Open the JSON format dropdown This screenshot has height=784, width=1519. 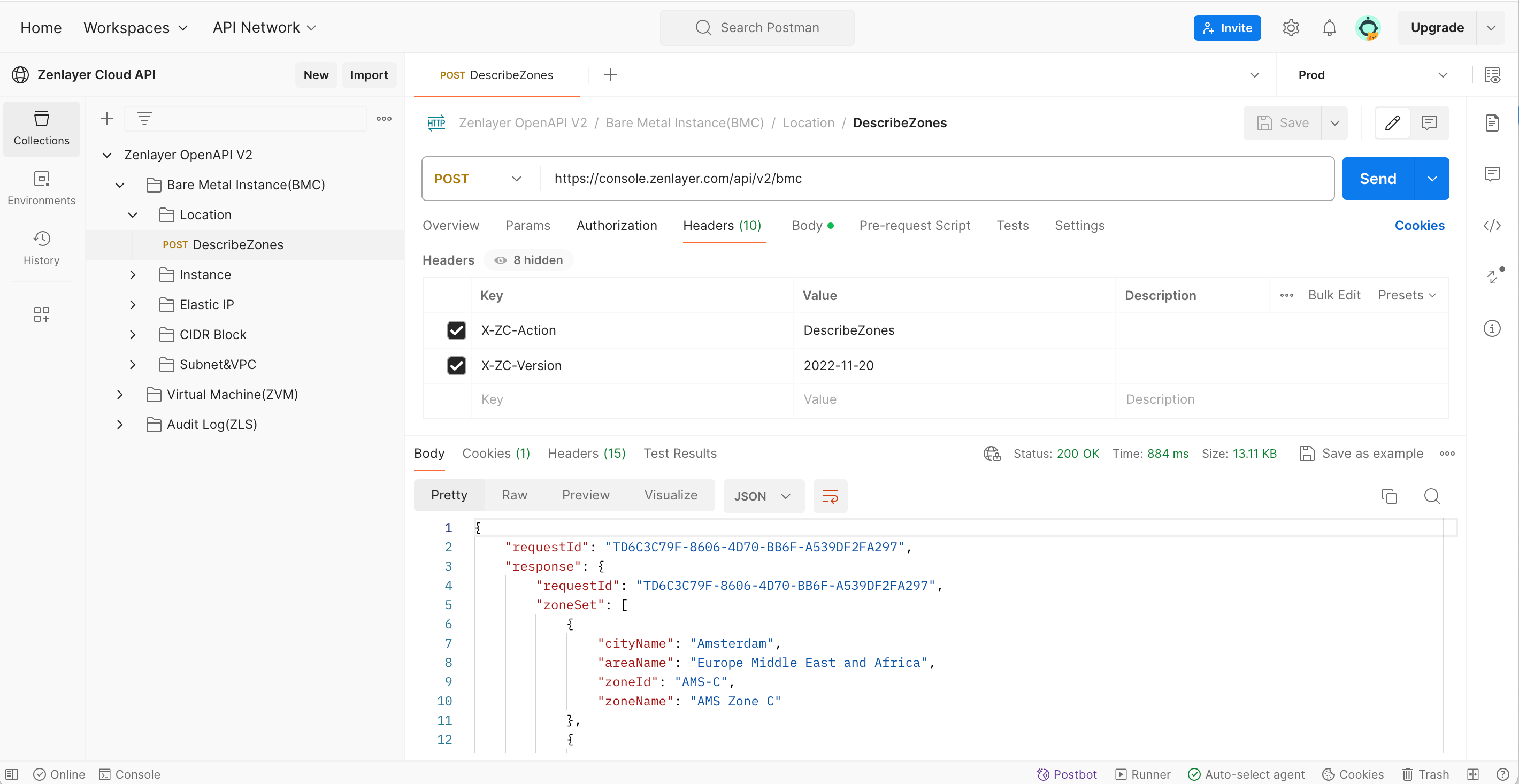[x=763, y=496]
